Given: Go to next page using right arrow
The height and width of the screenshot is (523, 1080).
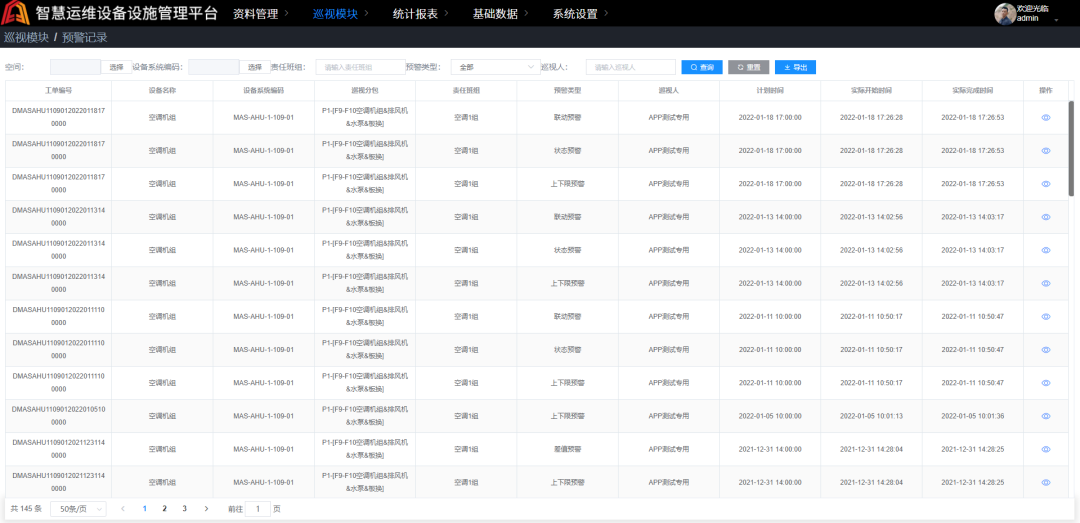Looking at the screenshot, I should (206, 508).
